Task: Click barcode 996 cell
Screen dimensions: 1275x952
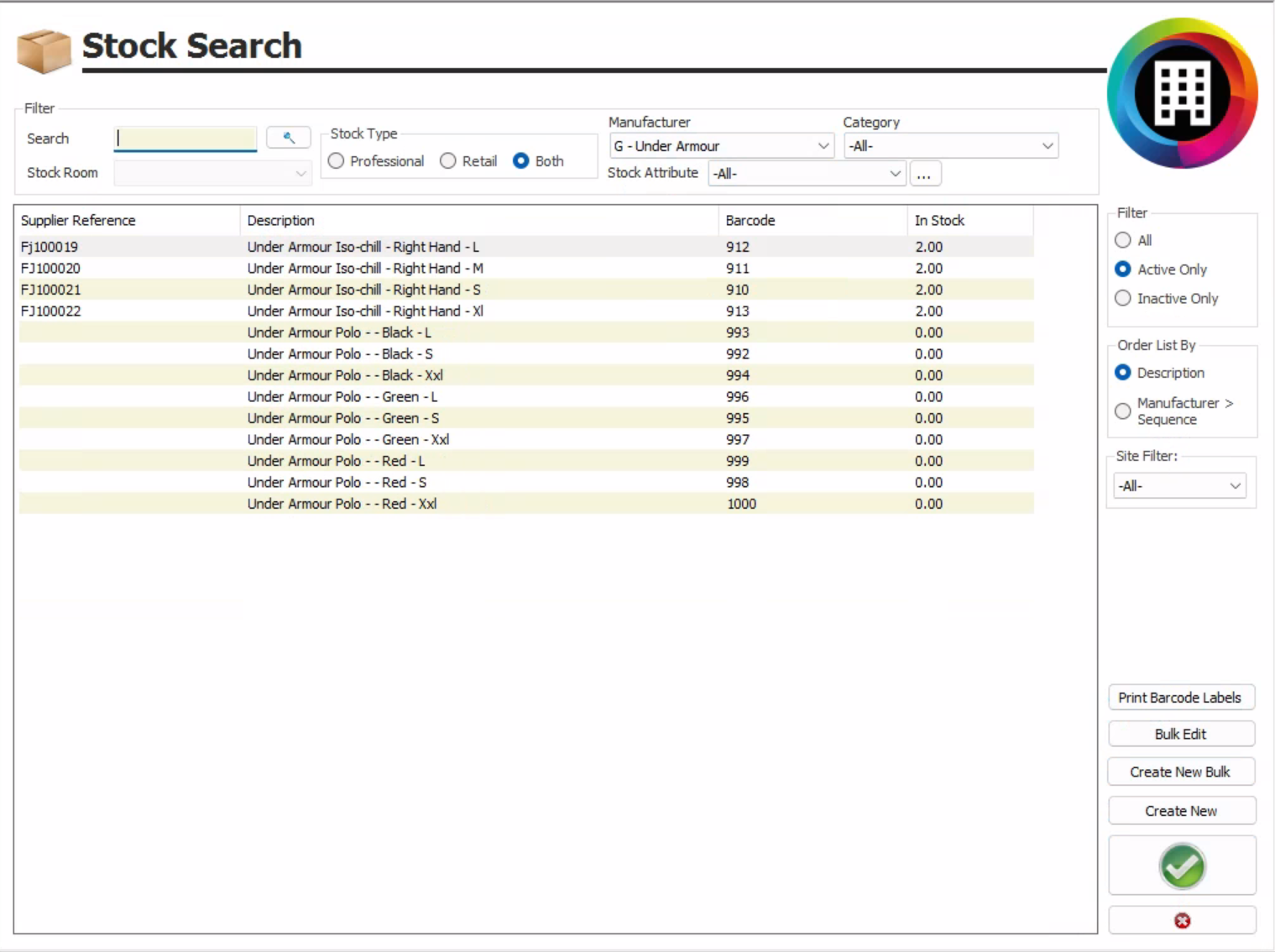Action: 738,397
